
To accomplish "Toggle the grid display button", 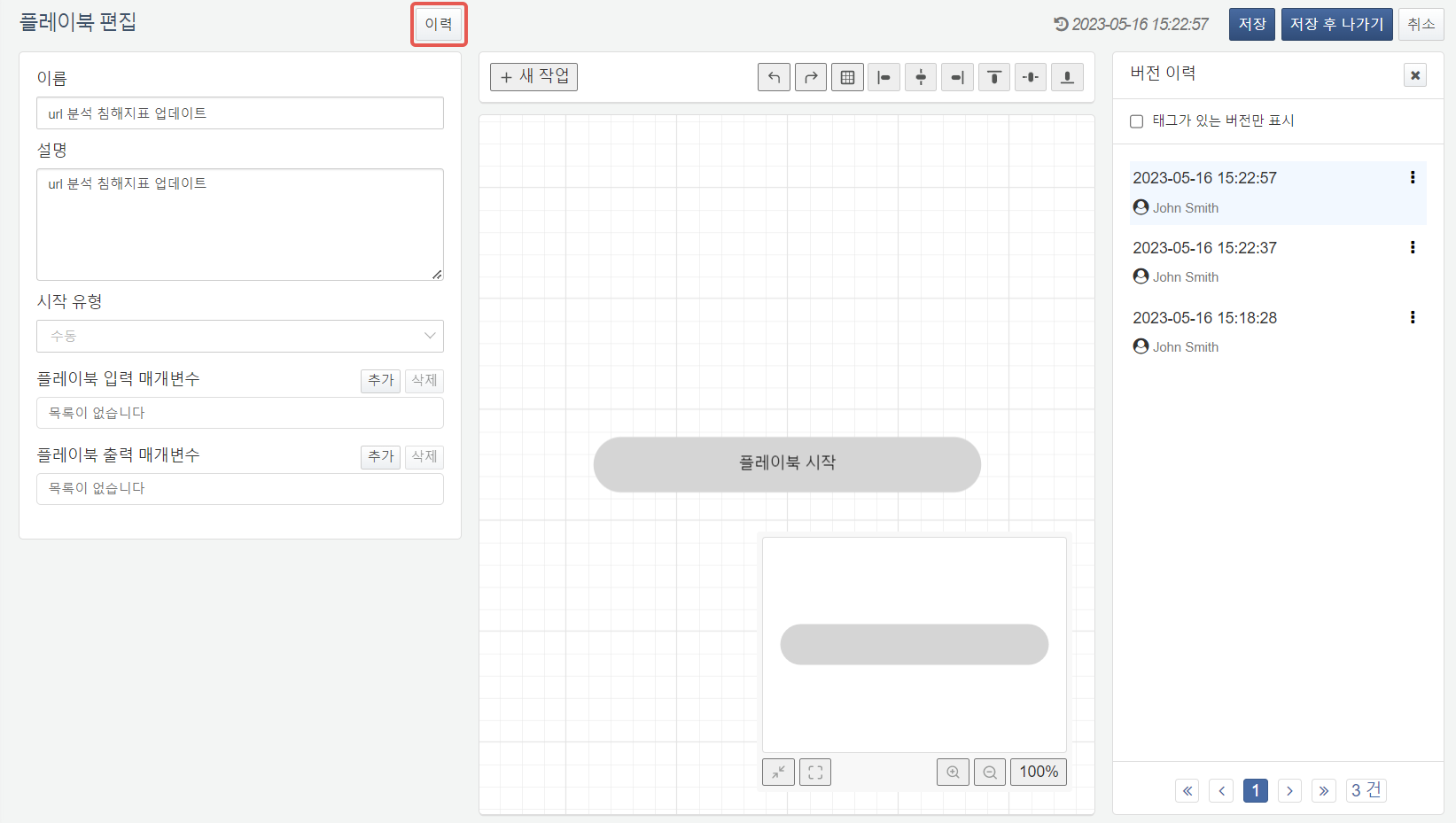I will point(847,77).
